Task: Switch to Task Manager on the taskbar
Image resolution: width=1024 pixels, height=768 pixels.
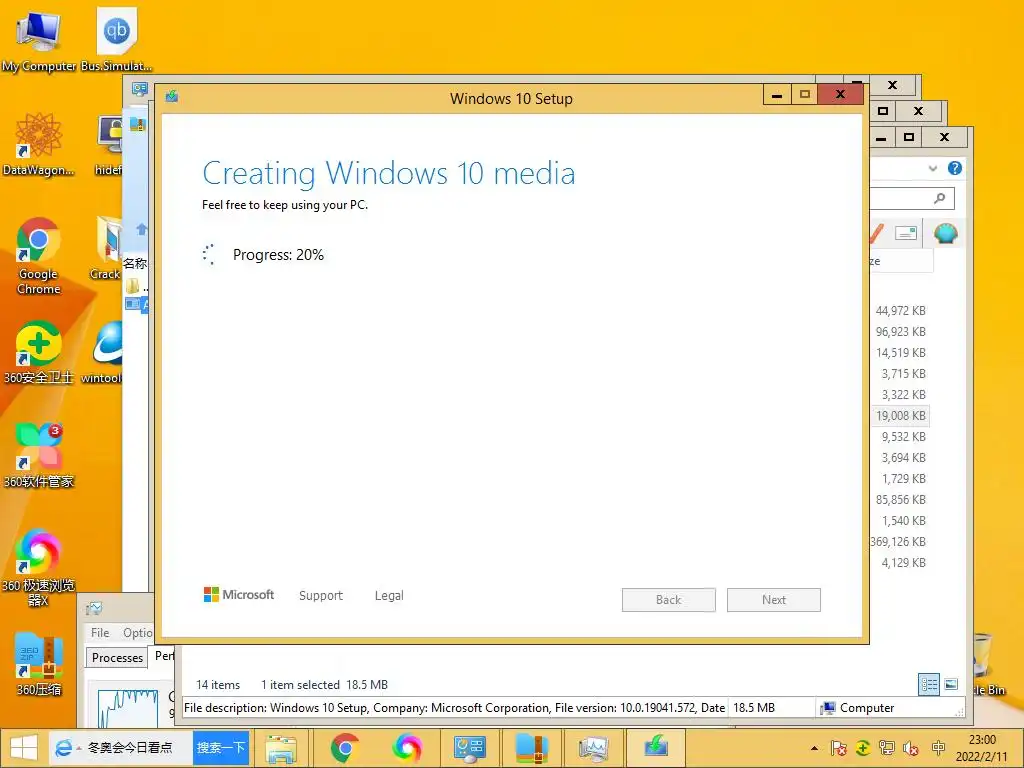Action: click(x=593, y=748)
